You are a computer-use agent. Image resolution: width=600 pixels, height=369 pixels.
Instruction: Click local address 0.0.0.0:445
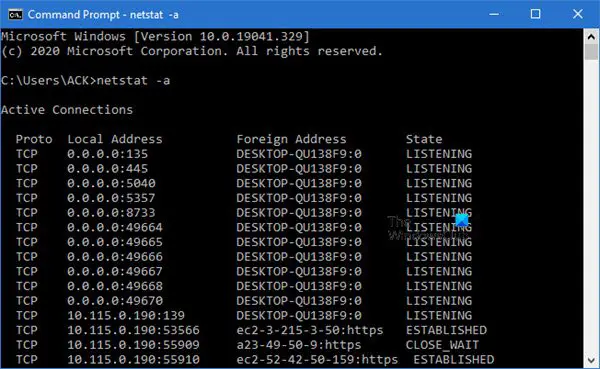[108, 168]
